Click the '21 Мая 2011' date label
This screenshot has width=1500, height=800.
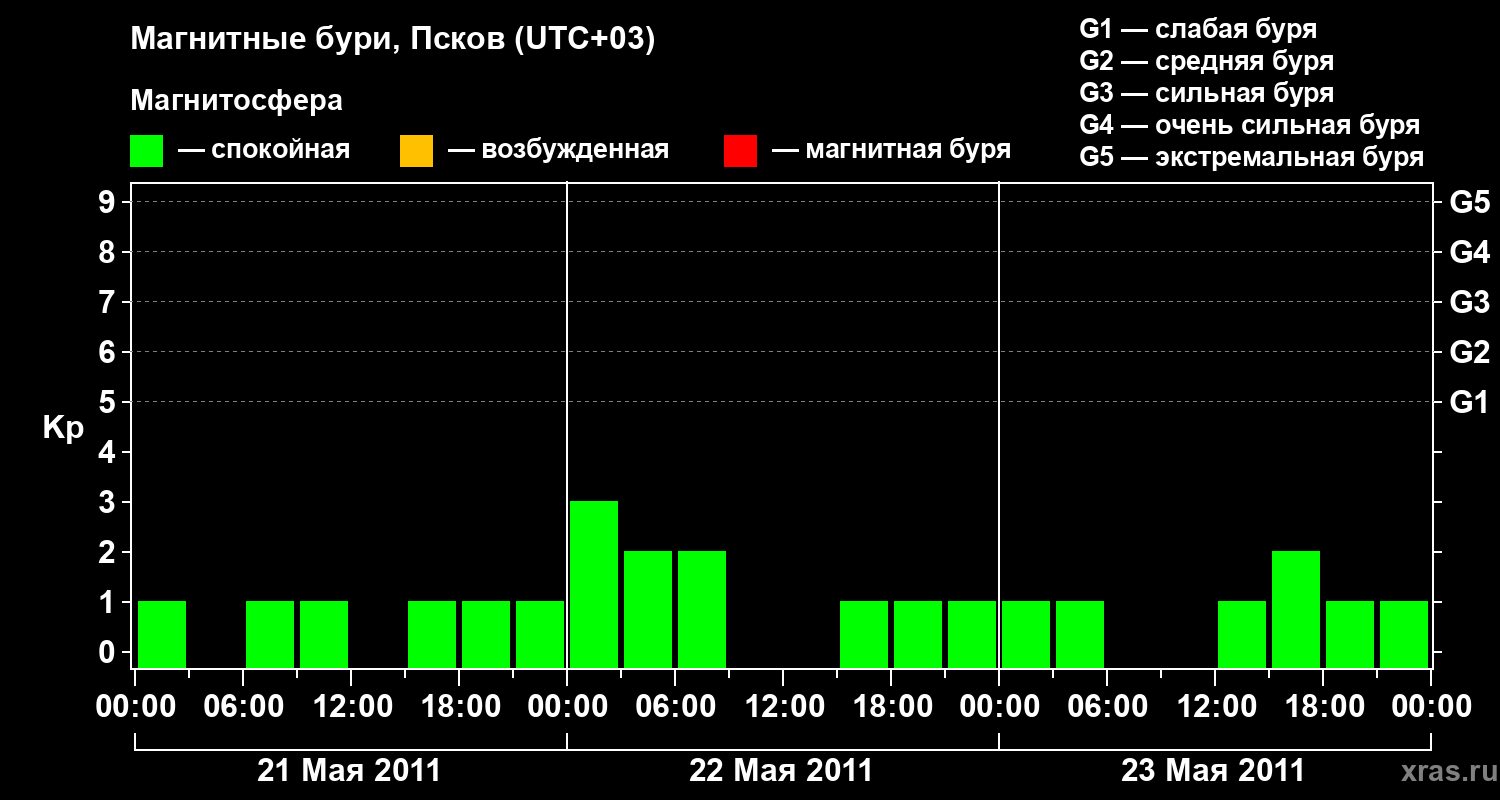tap(349, 771)
